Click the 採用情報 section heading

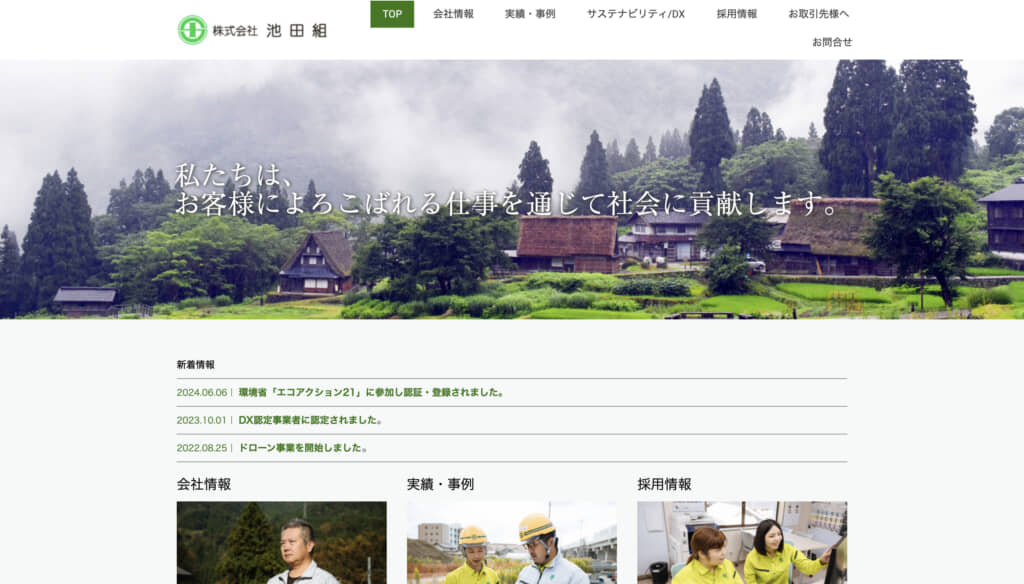click(664, 484)
